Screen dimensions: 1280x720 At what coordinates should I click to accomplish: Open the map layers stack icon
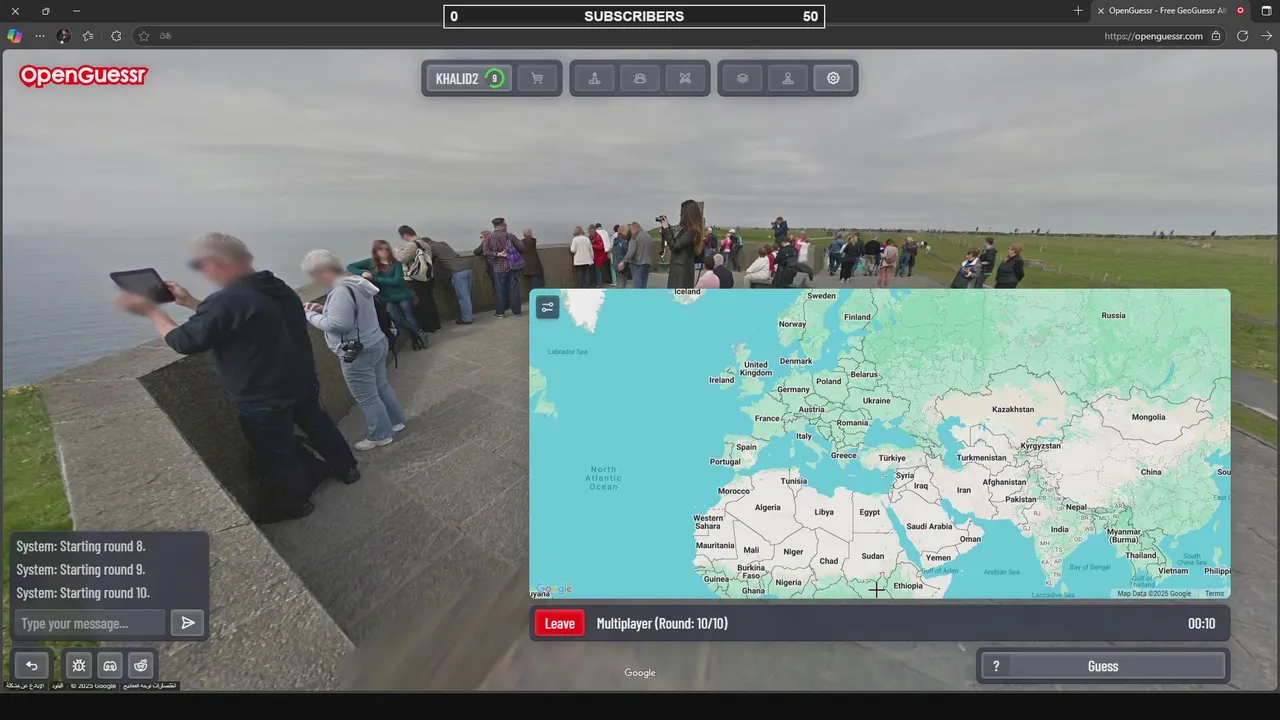coord(742,78)
